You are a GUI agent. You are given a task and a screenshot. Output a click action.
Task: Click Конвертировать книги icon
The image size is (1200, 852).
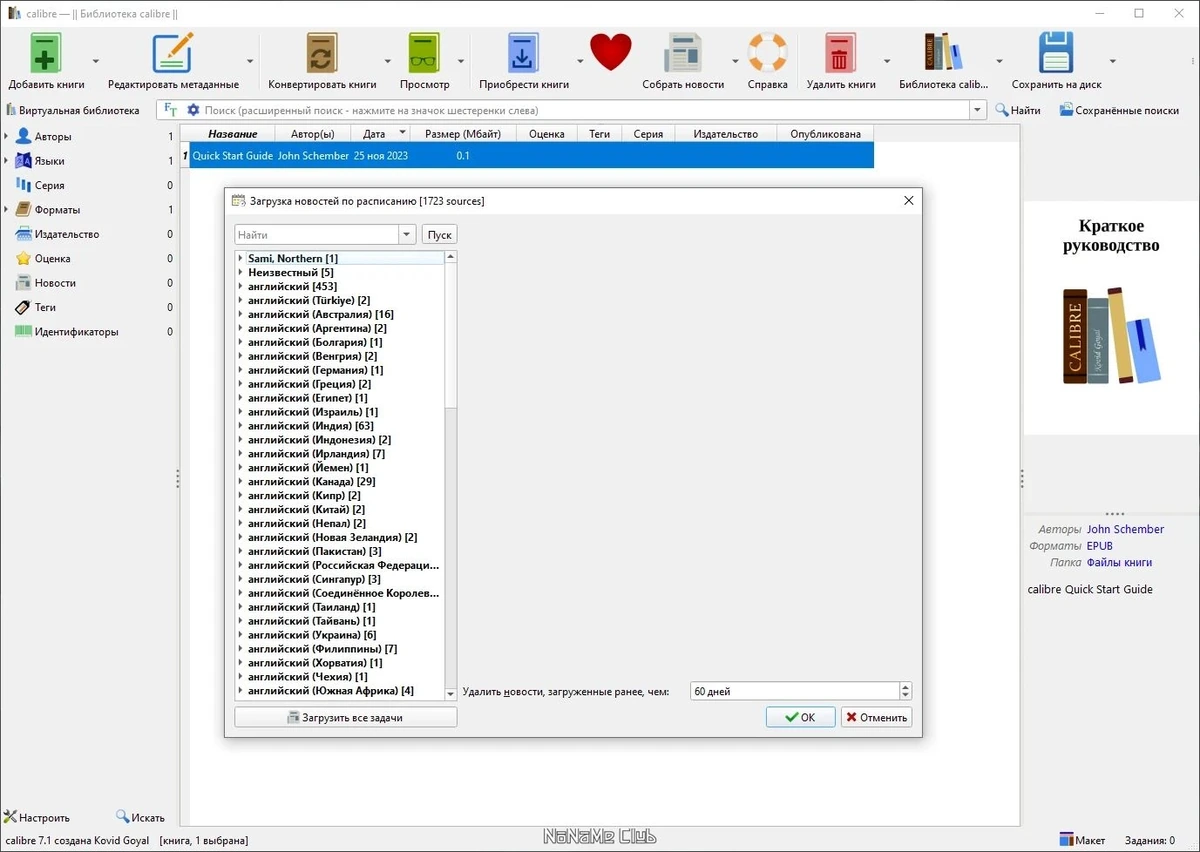pos(322,52)
